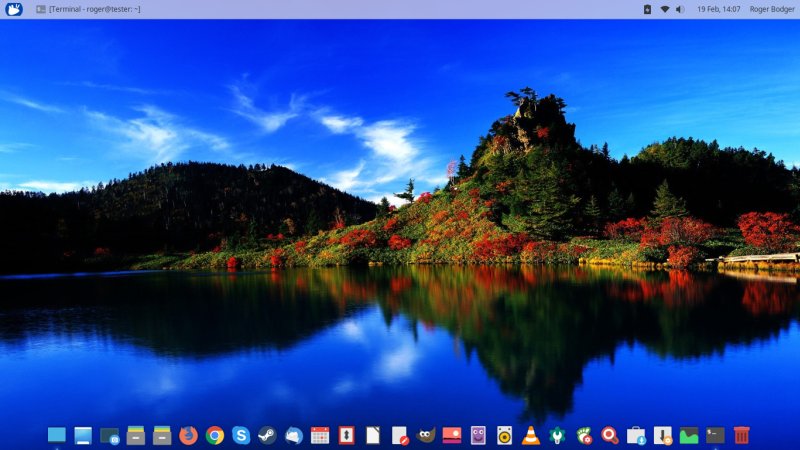The height and width of the screenshot is (450, 800).
Task: Launch the terminal from the dock
Action: [x=715, y=436]
